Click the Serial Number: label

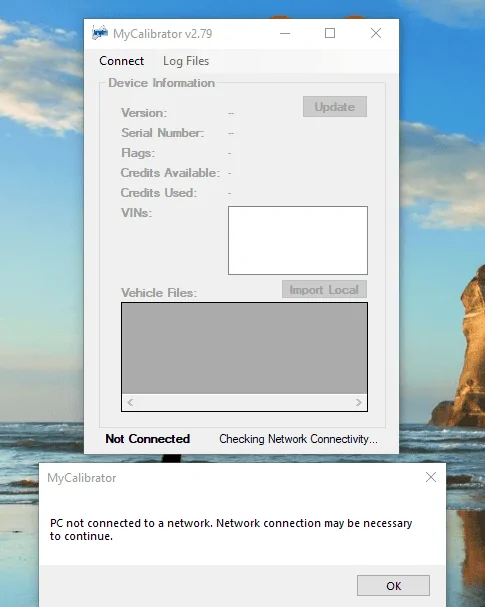click(x=162, y=133)
